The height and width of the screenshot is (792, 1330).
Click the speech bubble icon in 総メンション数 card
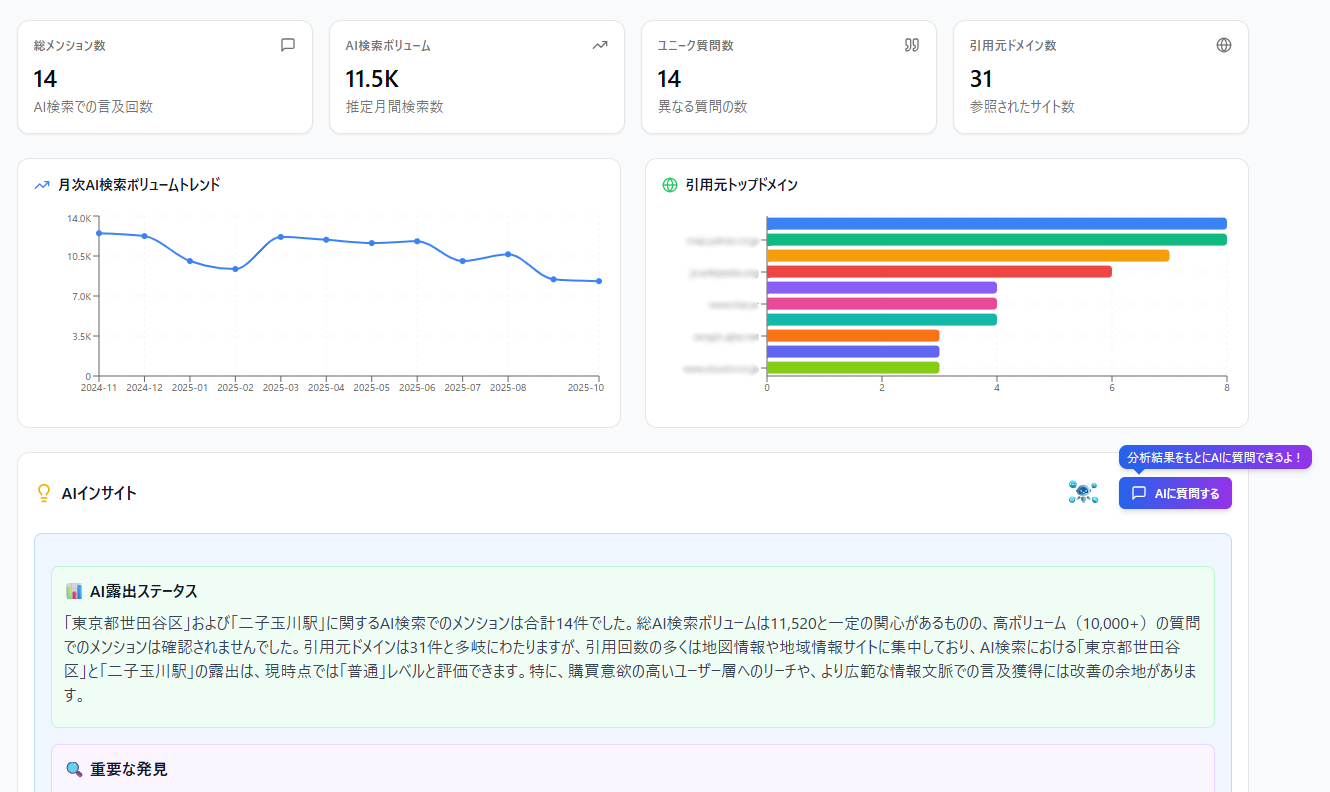288,45
